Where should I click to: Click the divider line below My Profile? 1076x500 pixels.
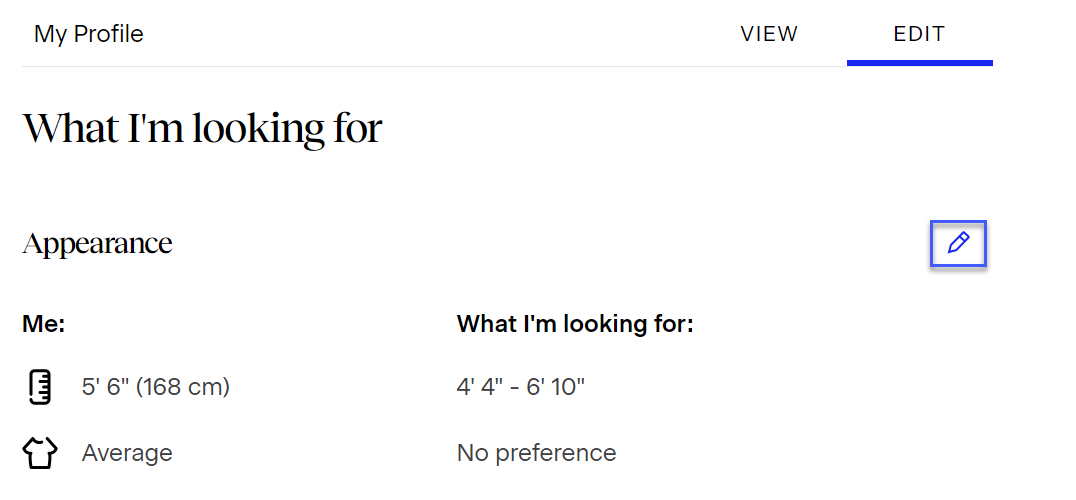coord(400,66)
